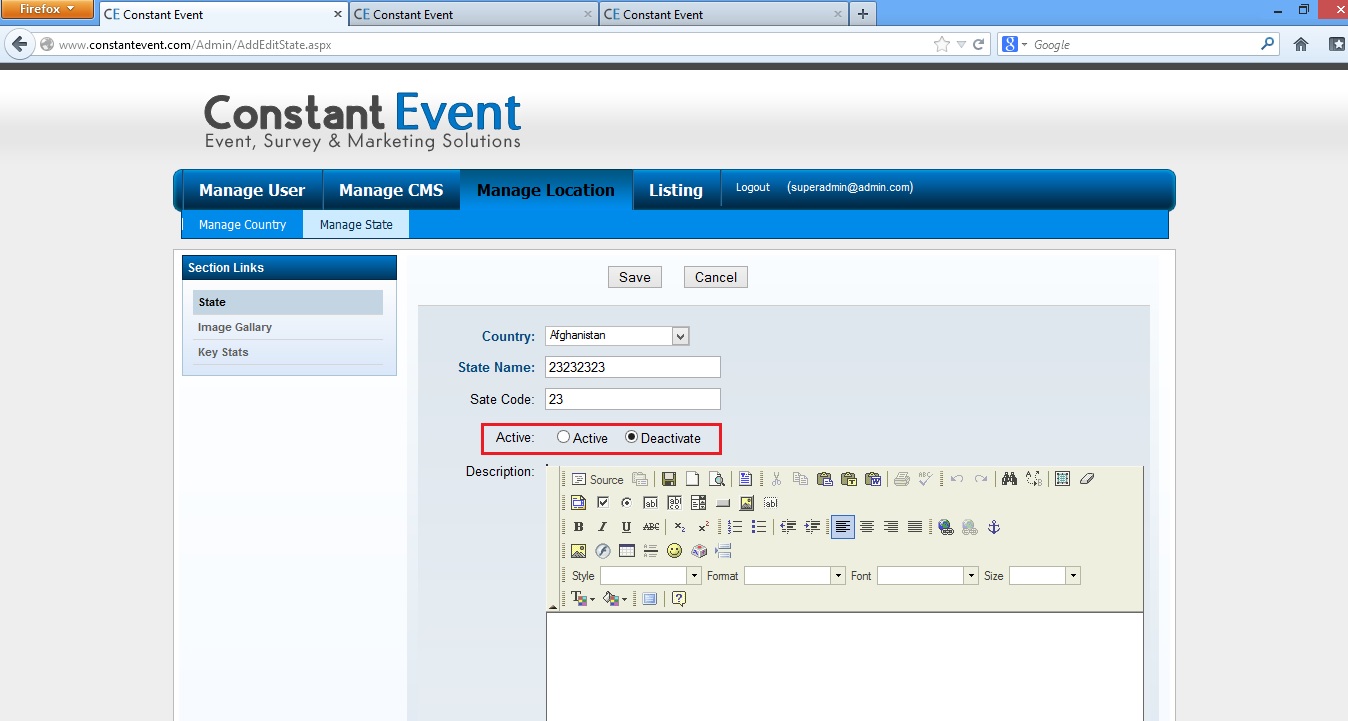Viewport: 1348px width, 721px height.
Task: Insert a numbered list
Action: (x=735, y=527)
